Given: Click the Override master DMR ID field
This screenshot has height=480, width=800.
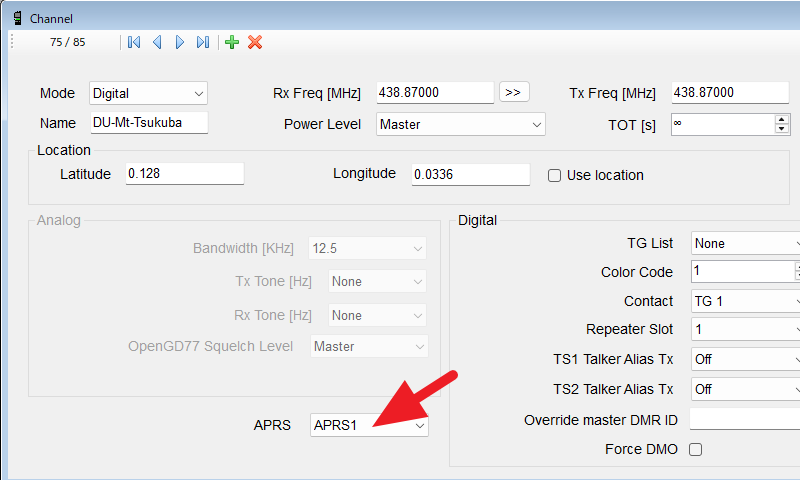Looking at the screenshot, I should click(x=745, y=419).
